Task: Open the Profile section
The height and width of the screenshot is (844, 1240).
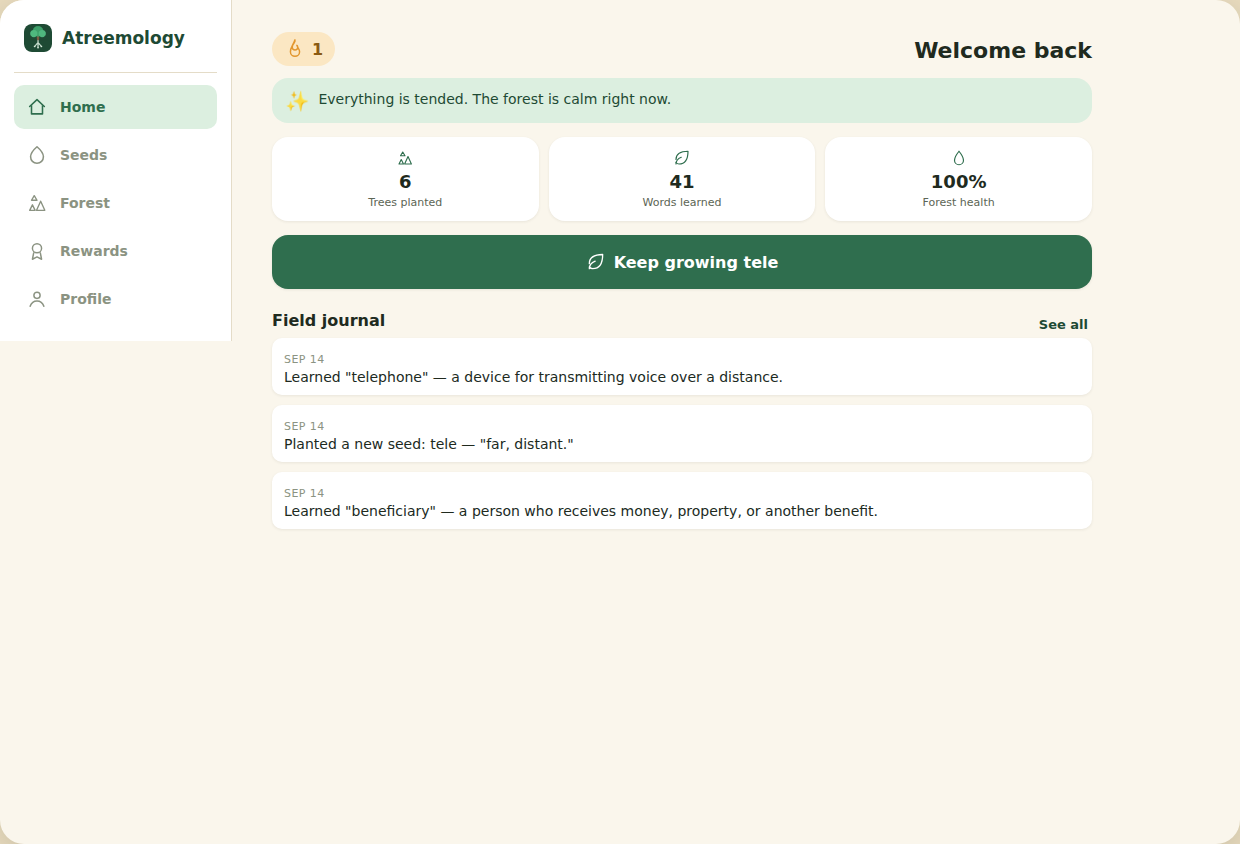Action: [x=115, y=299]
